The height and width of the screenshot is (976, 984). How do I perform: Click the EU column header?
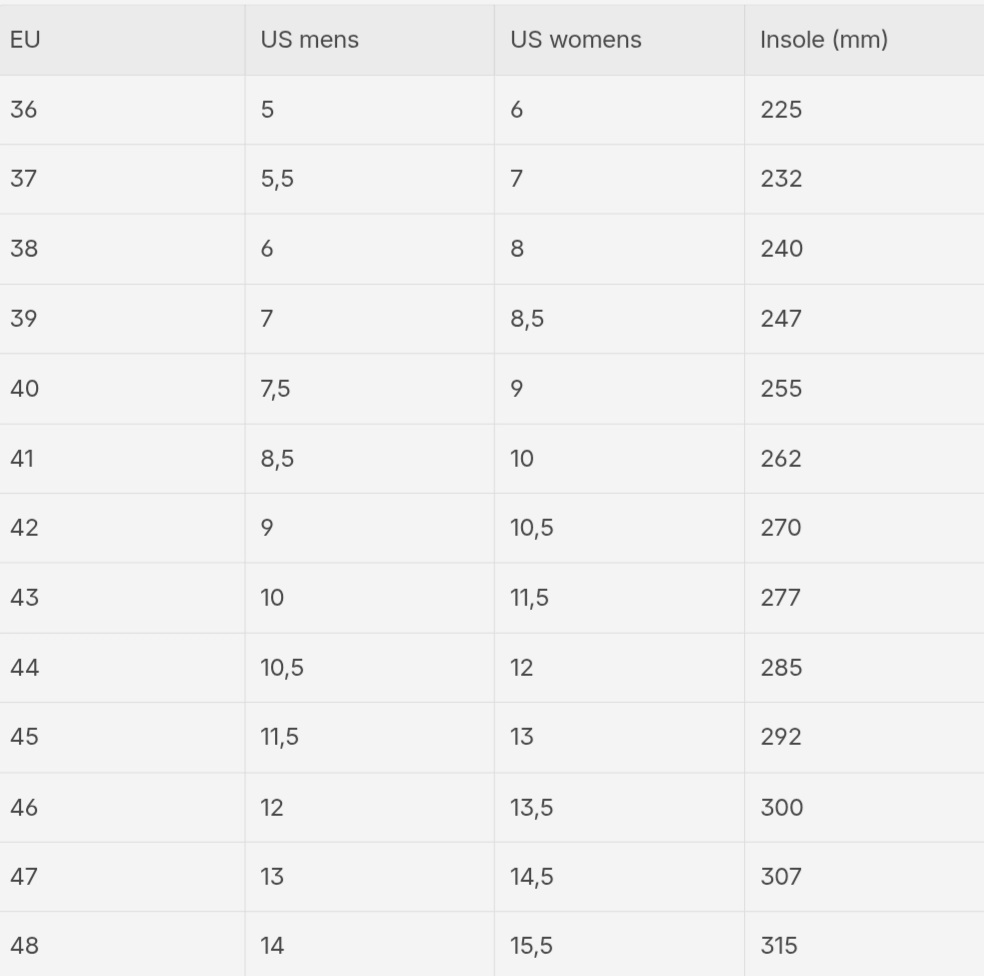25,40
